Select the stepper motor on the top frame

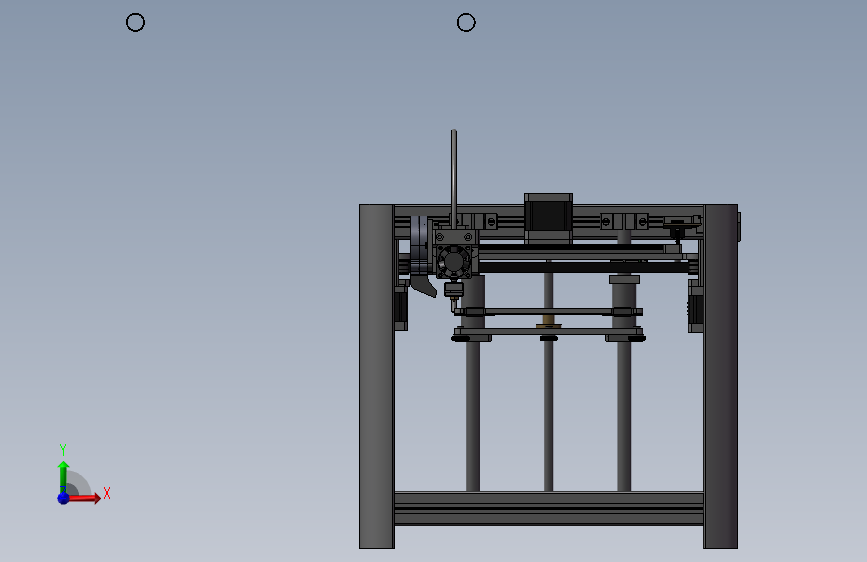tap(548, 218)
